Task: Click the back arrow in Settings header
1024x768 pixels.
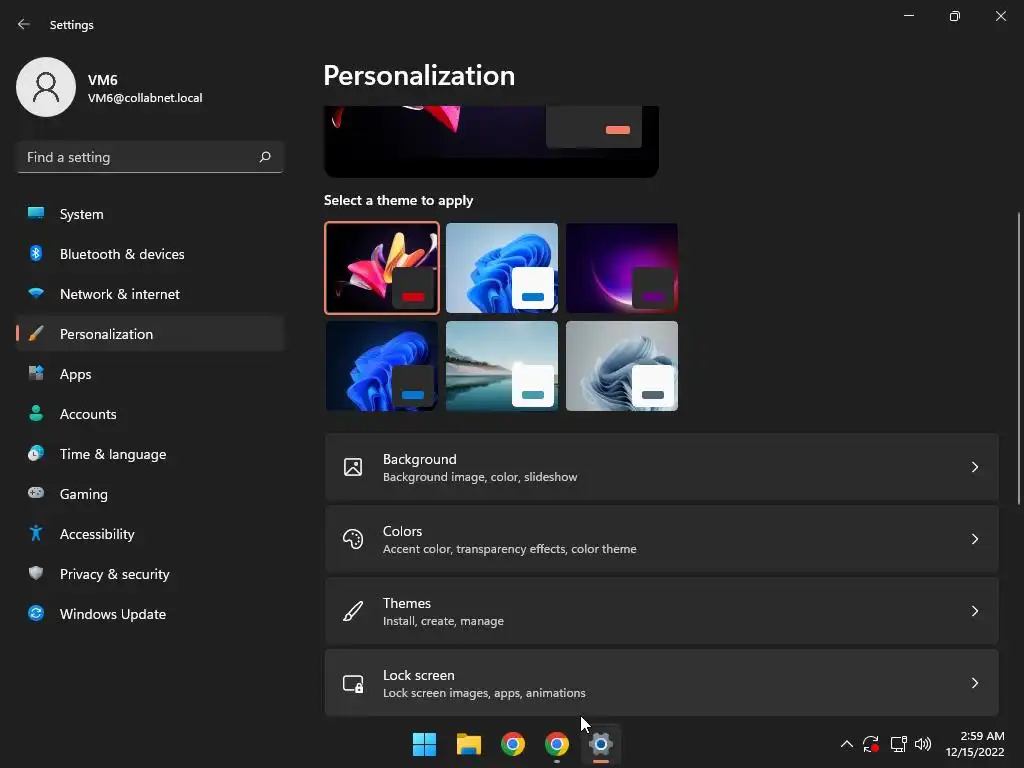Action: [x=24, y=24]
